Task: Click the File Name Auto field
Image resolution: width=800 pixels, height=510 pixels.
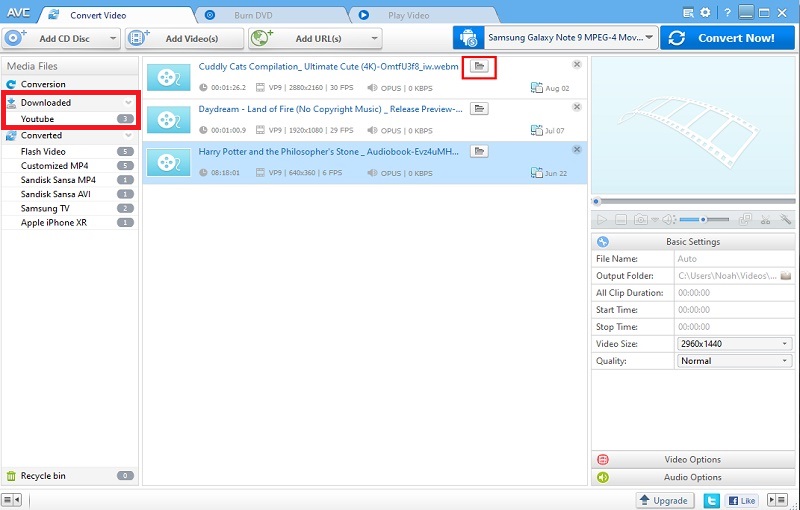Action: point(734,259)
